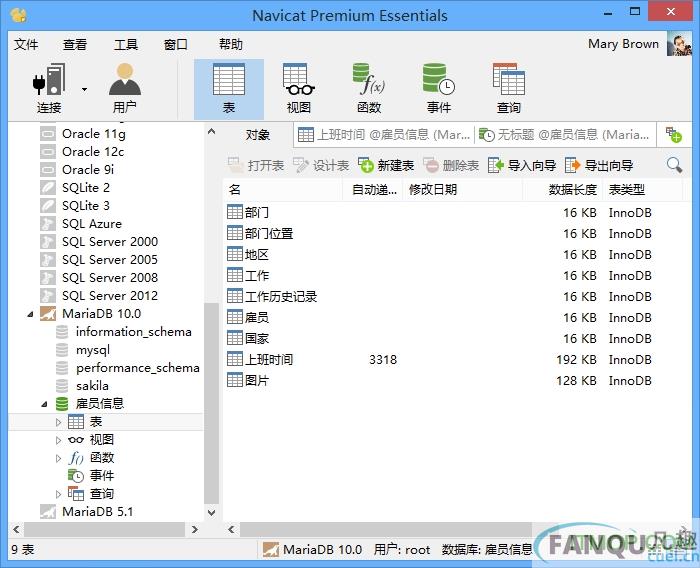Switch to the 上班时间 @雇员信息 tab
Screen dimensions: 700x568
pyautogui.click(x=384, y=134)
